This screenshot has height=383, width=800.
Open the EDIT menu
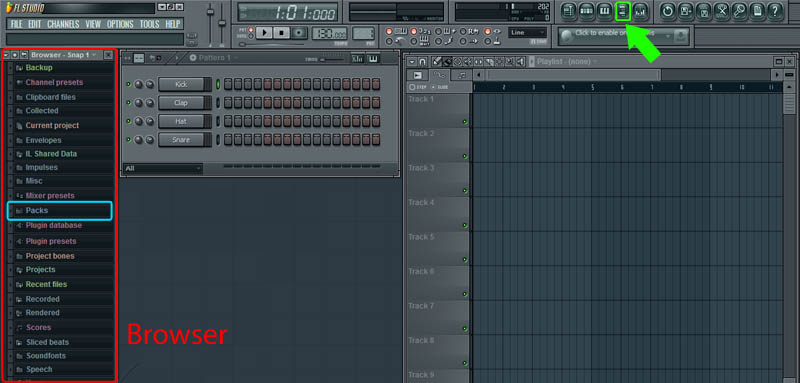35,24
